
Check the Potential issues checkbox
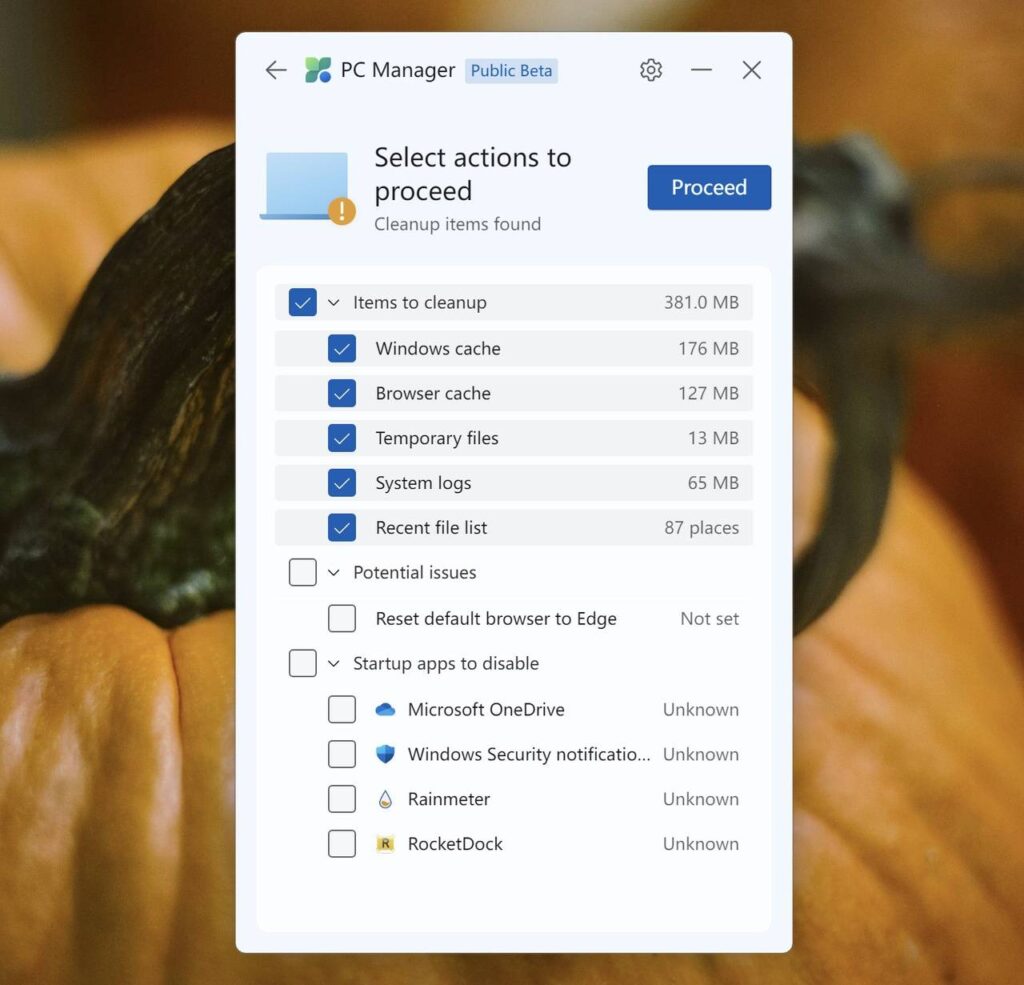pos(302,572)
